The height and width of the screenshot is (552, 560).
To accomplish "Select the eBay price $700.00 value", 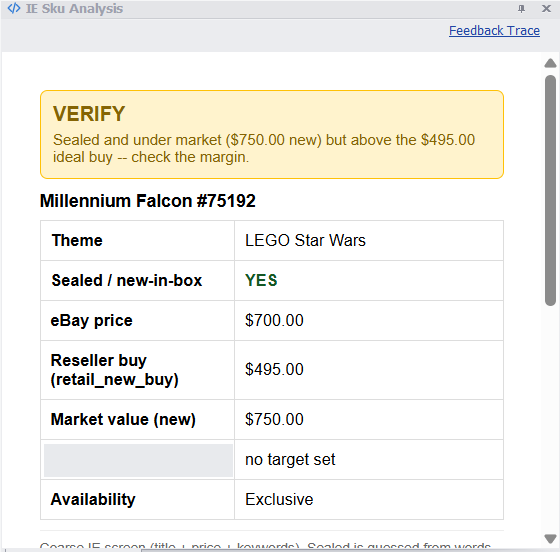I will click(x=274, y=320).
